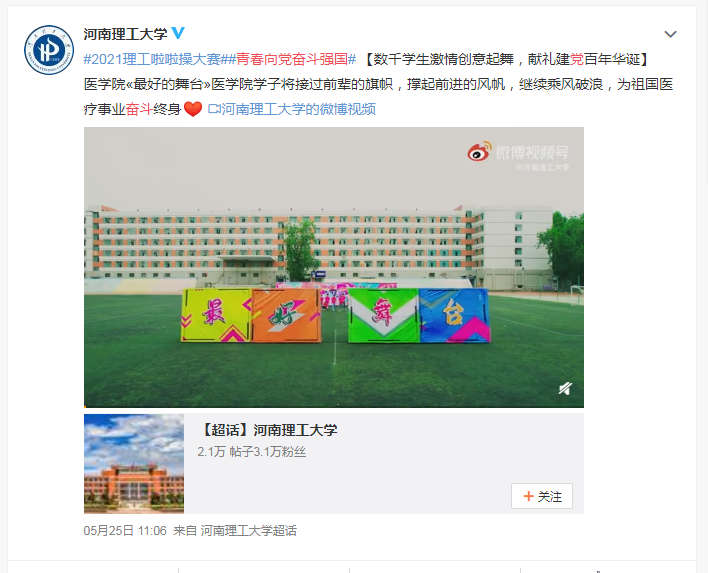Viewport: 708px width, 573px height.
Task: Open source link 河南理工大学超话
Action: 249,531
